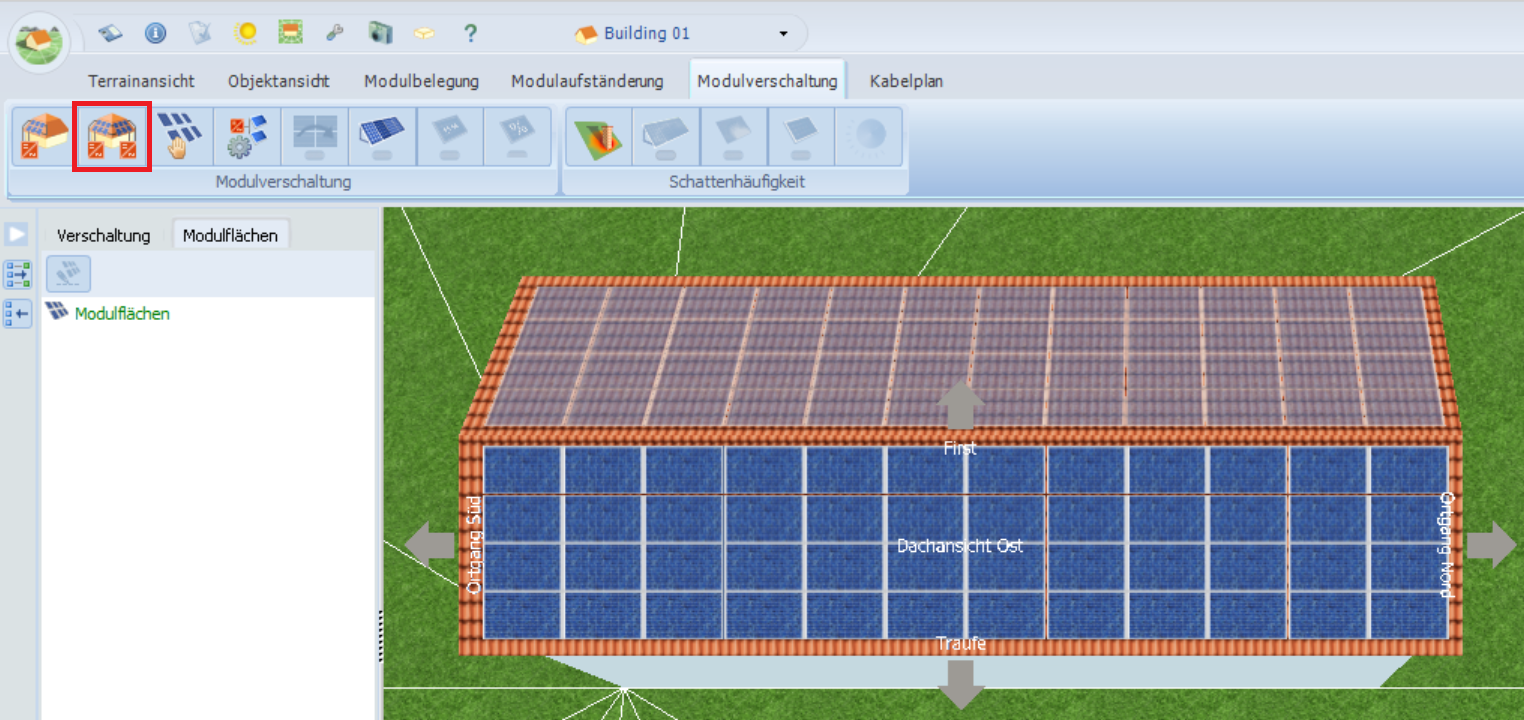Click the sun icon in top toolbar
The image size is (1524, 720).
coord(245,33)
